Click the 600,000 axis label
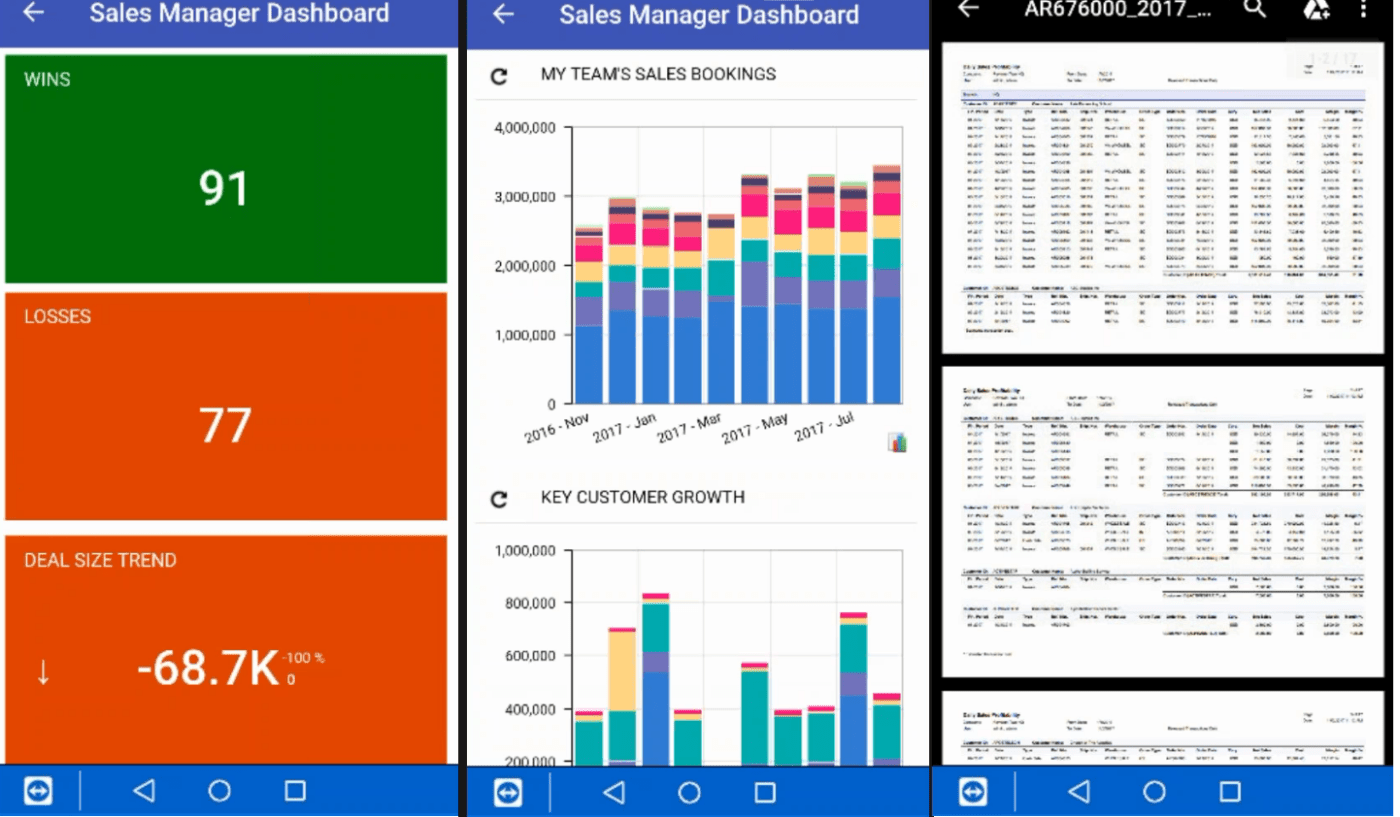1400x817 pixels. click(x=529, y=657)
